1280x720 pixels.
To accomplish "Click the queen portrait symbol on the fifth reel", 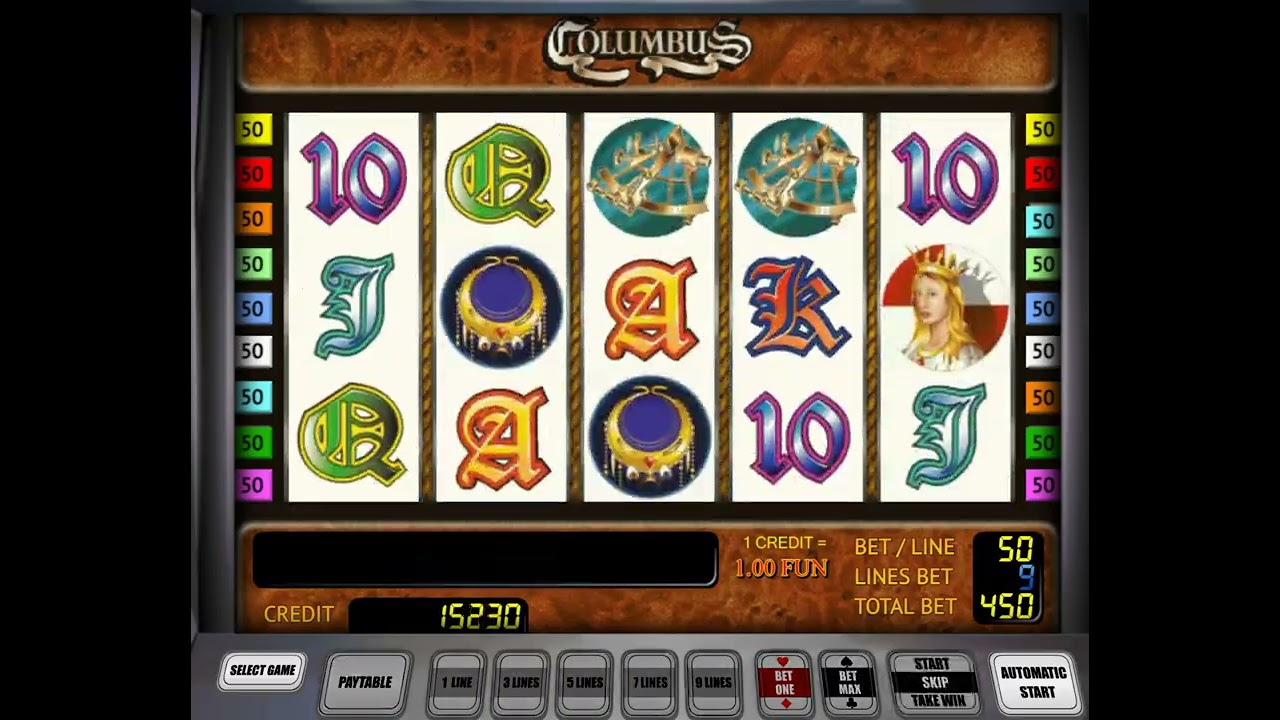I will coord(946,306).
